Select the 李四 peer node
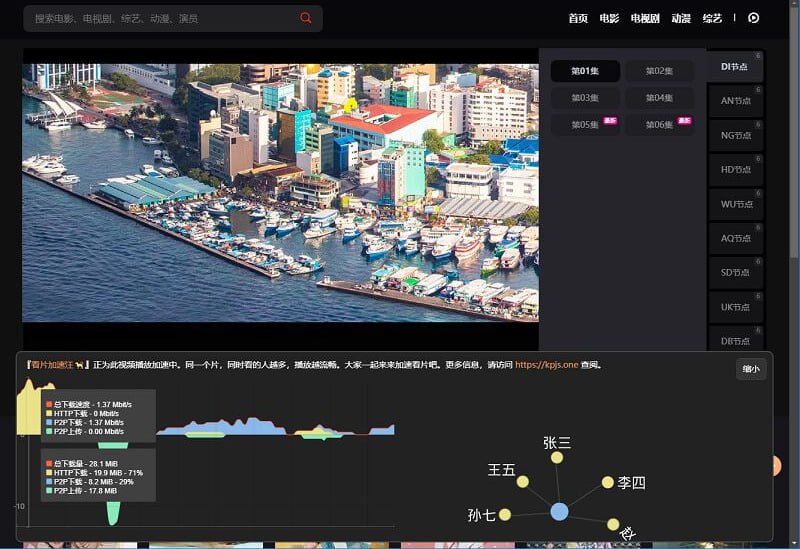Image resolution: width=800 pixels, height=549 pixels. click(607, 482)
